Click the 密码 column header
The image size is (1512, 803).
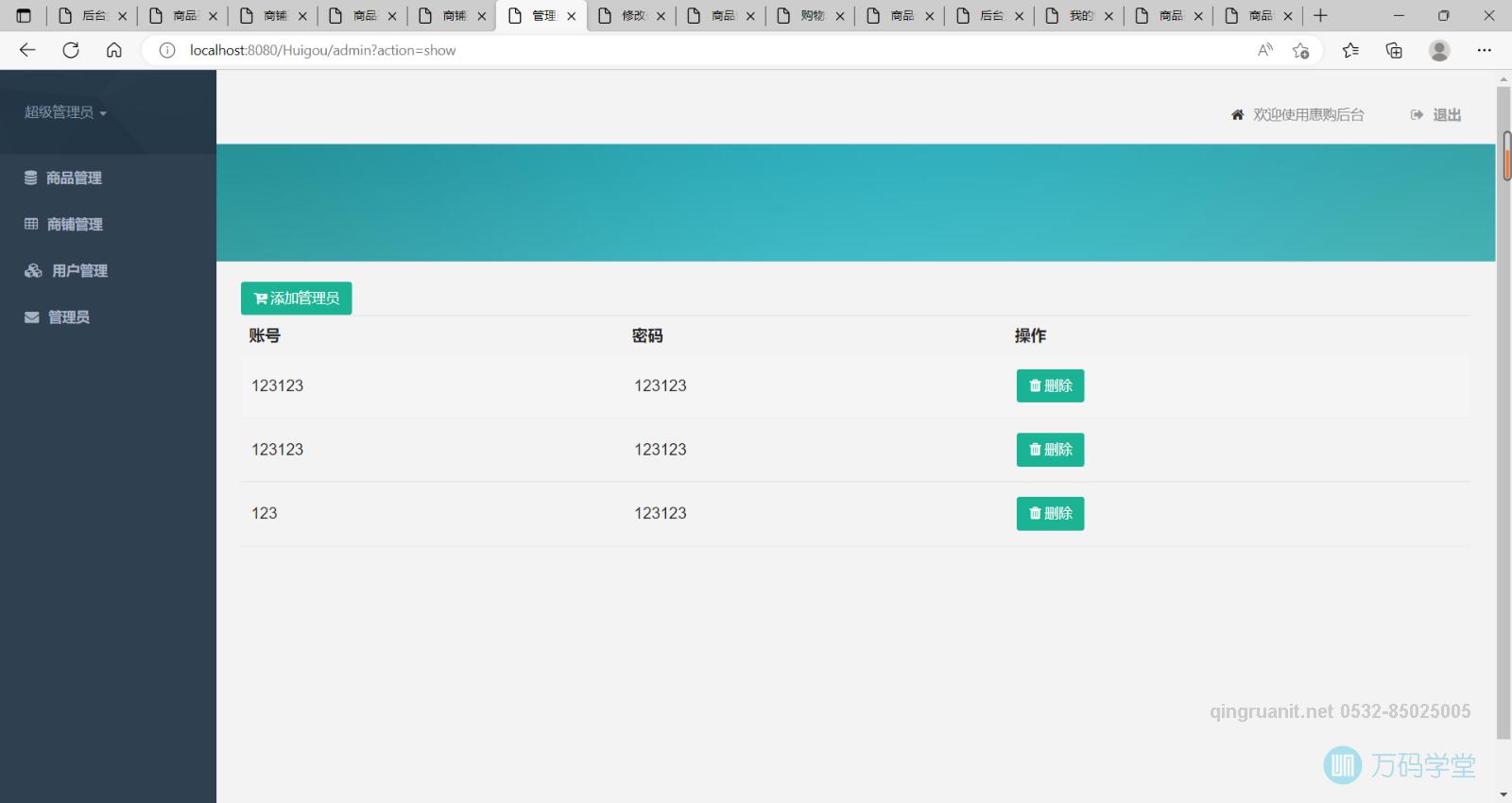(x=647, y=335)
